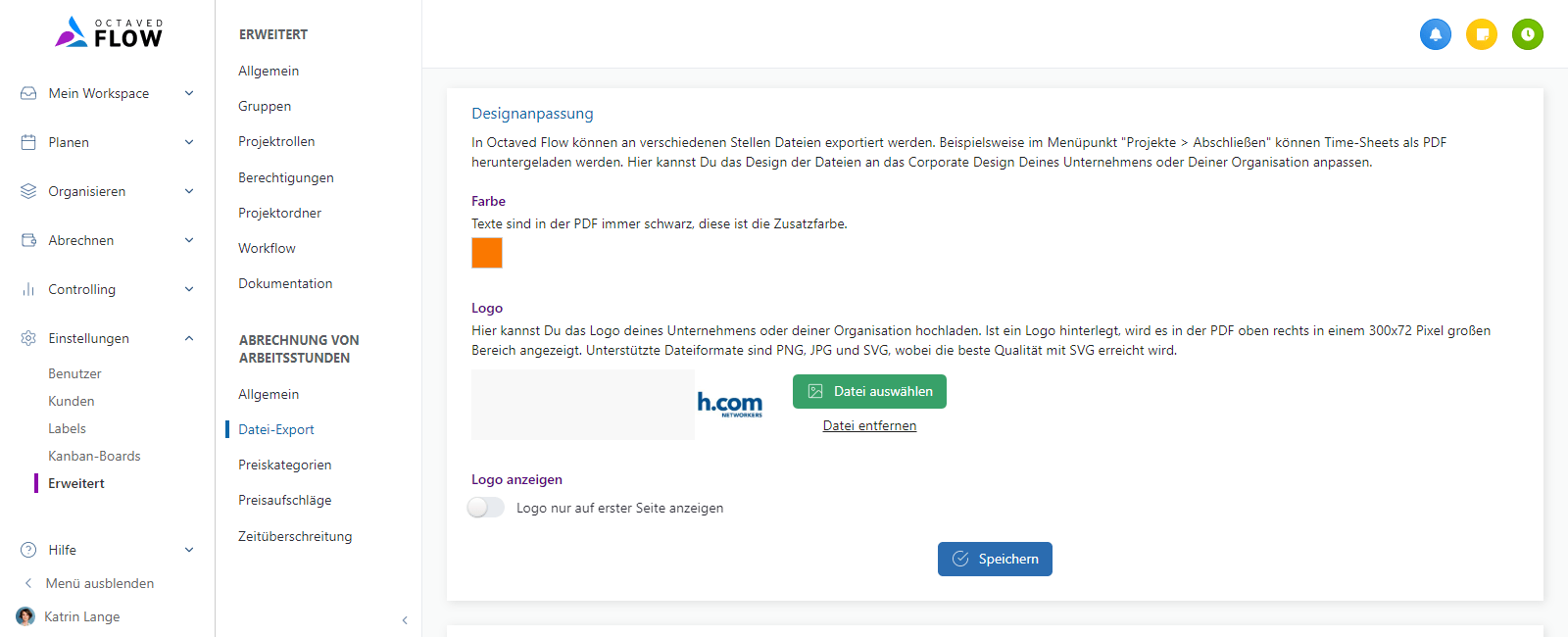Open Preisaufschläge menu item
This screenshot has height=637, width=1568.
pos(285,500)
